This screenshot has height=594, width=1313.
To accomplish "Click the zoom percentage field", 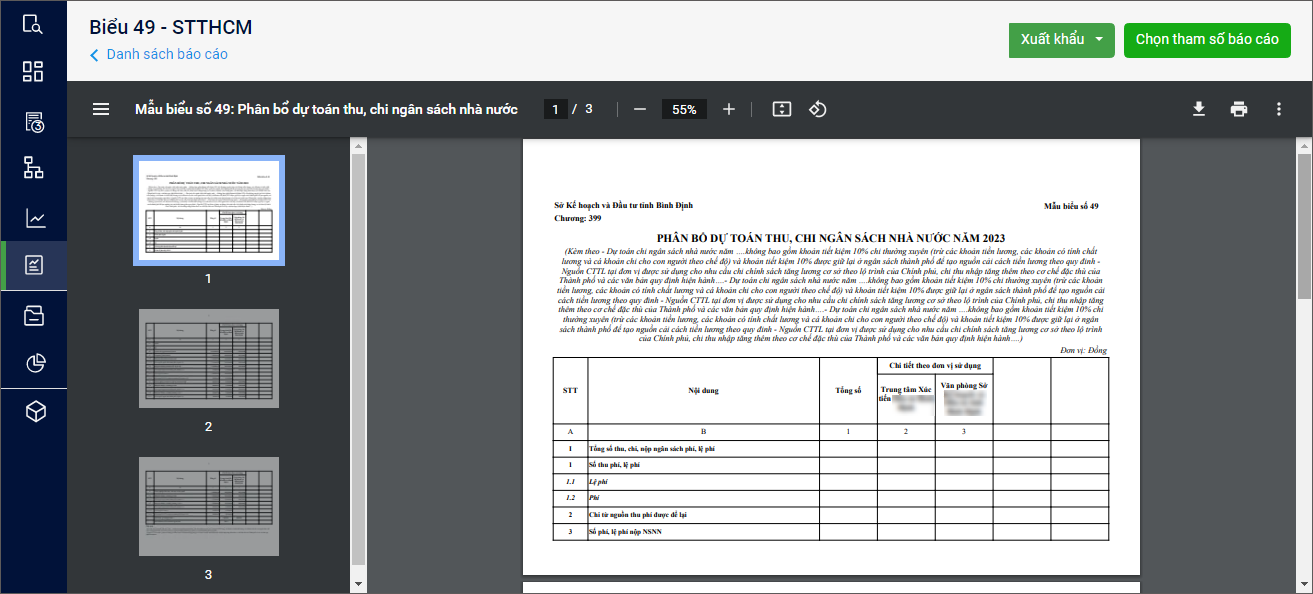I will coord(684,109).
